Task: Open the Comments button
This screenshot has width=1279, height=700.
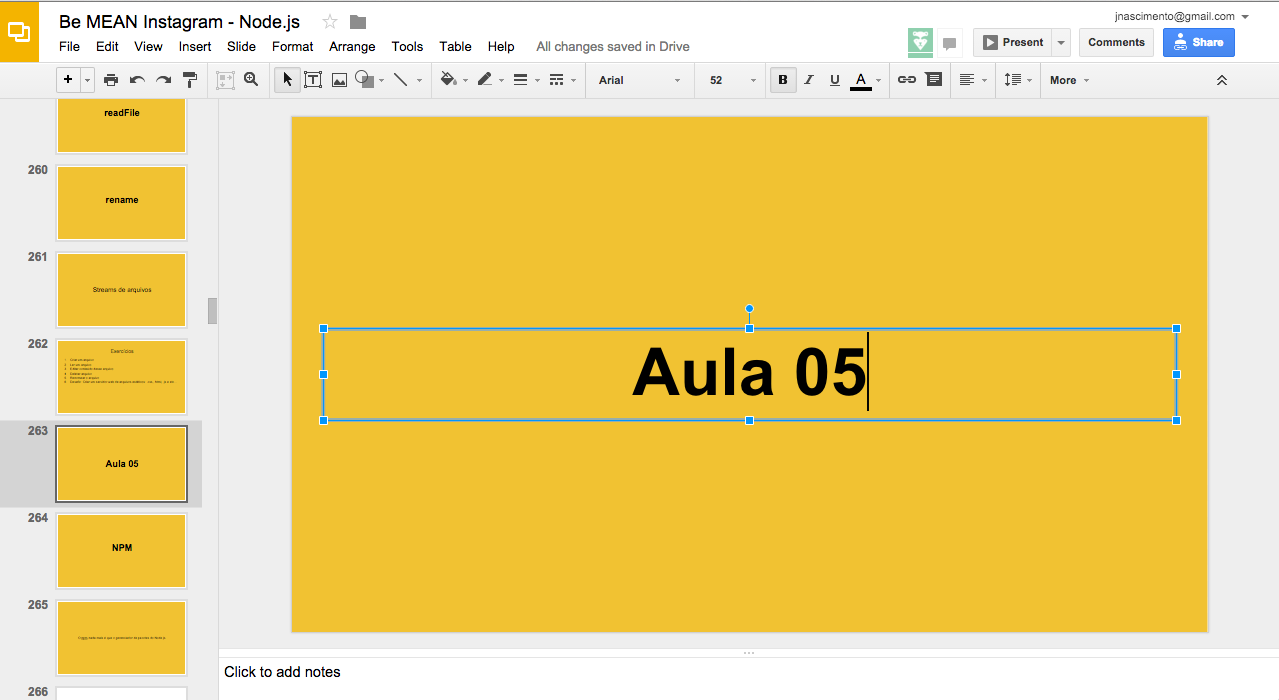Action: click(1116, 42)
